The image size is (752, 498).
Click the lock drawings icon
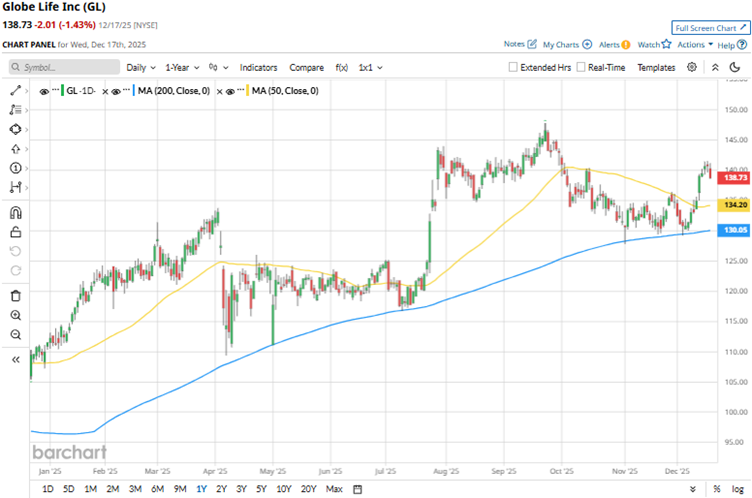15,233
